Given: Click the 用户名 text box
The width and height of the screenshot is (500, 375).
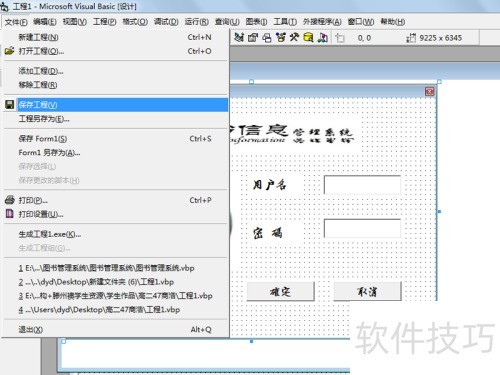Looking at the screenshot, I should [x=362, y=185].
